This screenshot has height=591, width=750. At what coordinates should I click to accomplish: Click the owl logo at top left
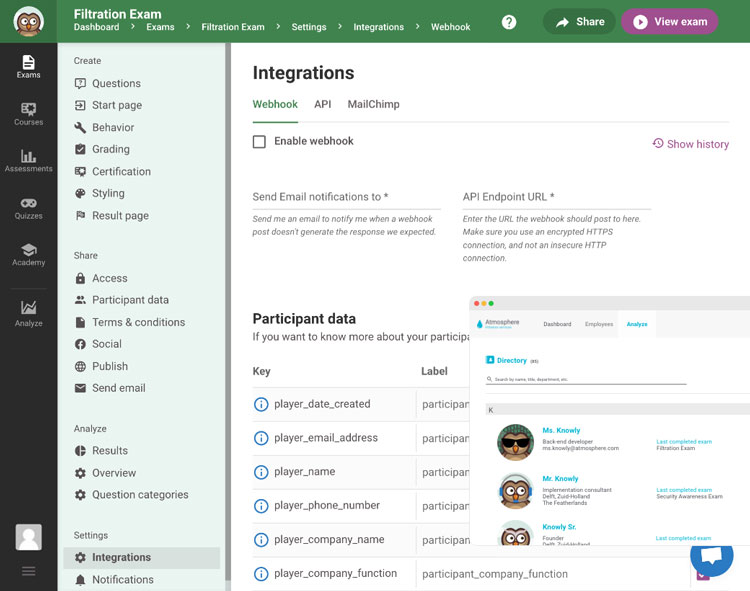point(28,21)
